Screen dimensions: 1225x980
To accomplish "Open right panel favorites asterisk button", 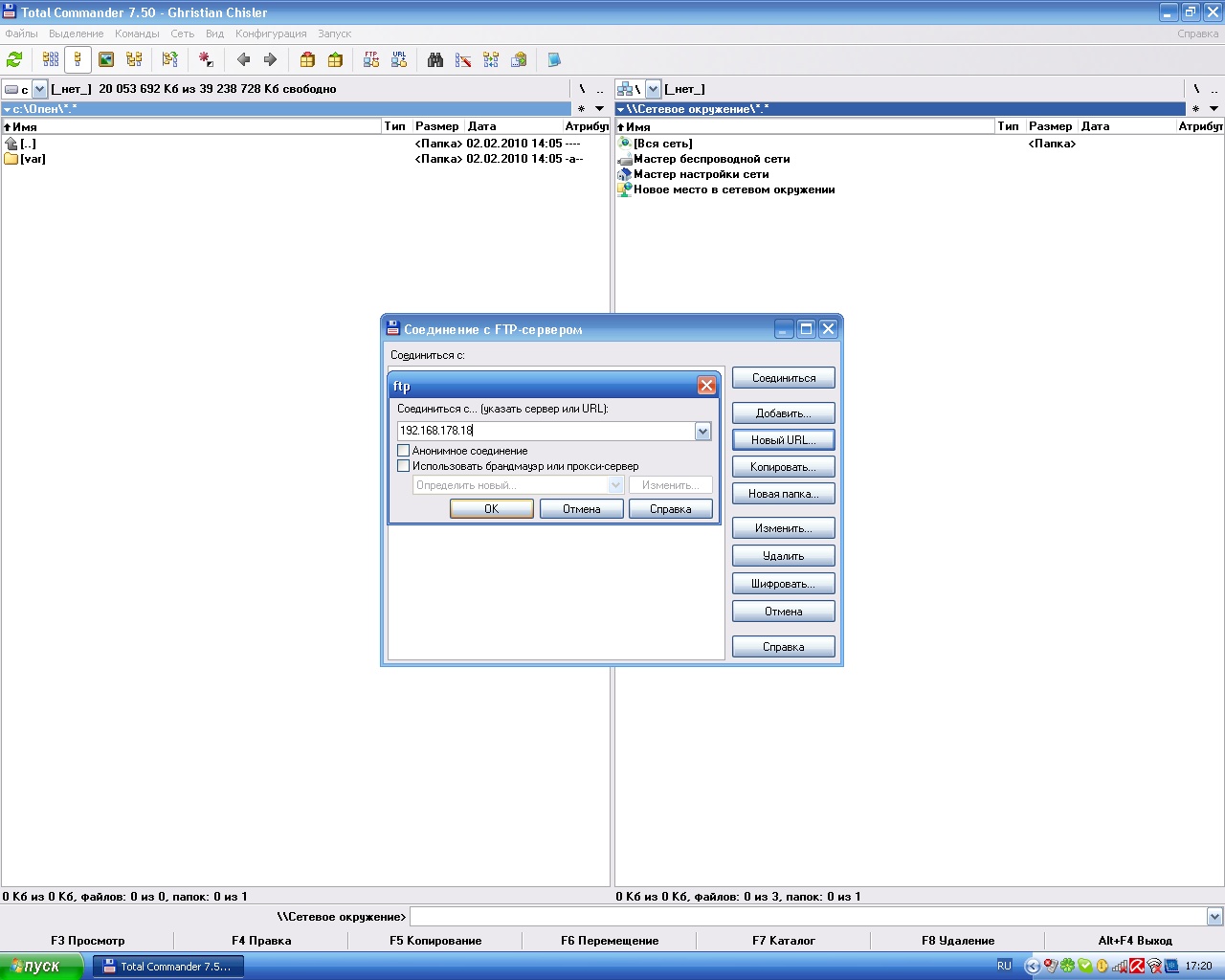I will (x=1195, y=109).
